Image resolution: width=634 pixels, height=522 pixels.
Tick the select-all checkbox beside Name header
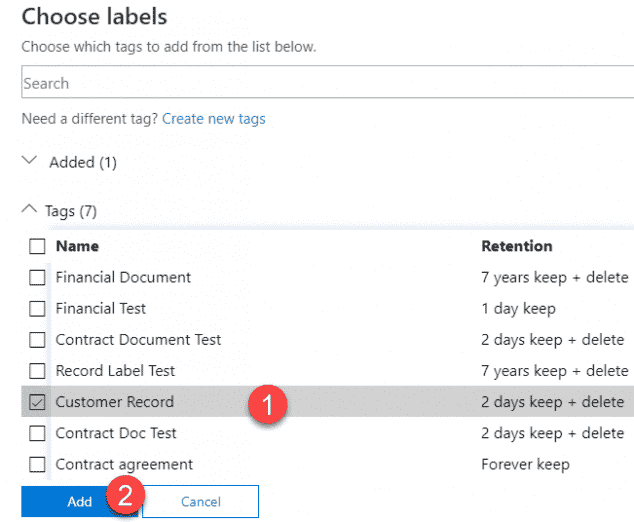click(x=37, y=246)
